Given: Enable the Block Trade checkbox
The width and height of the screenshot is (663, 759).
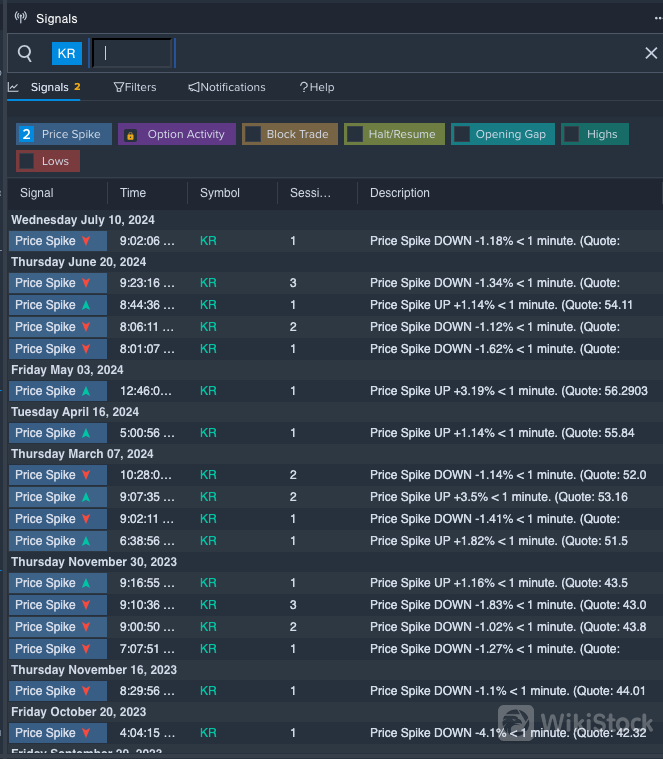Looking at the screenshot, I should pos(254,134).
